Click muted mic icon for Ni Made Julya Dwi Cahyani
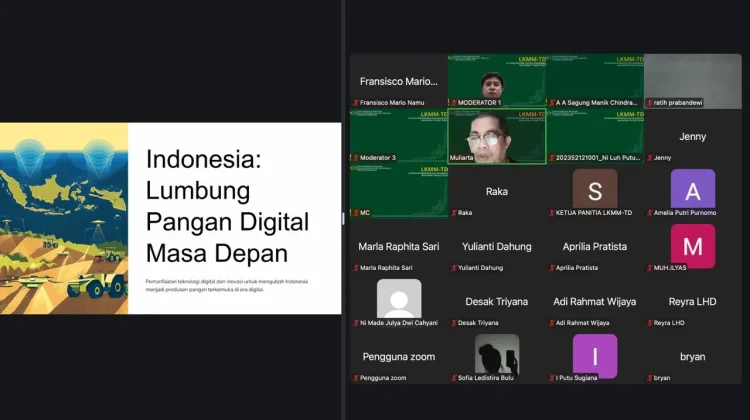Image resolution: width=750 pixels, height=420 pixels. (356, 323)
